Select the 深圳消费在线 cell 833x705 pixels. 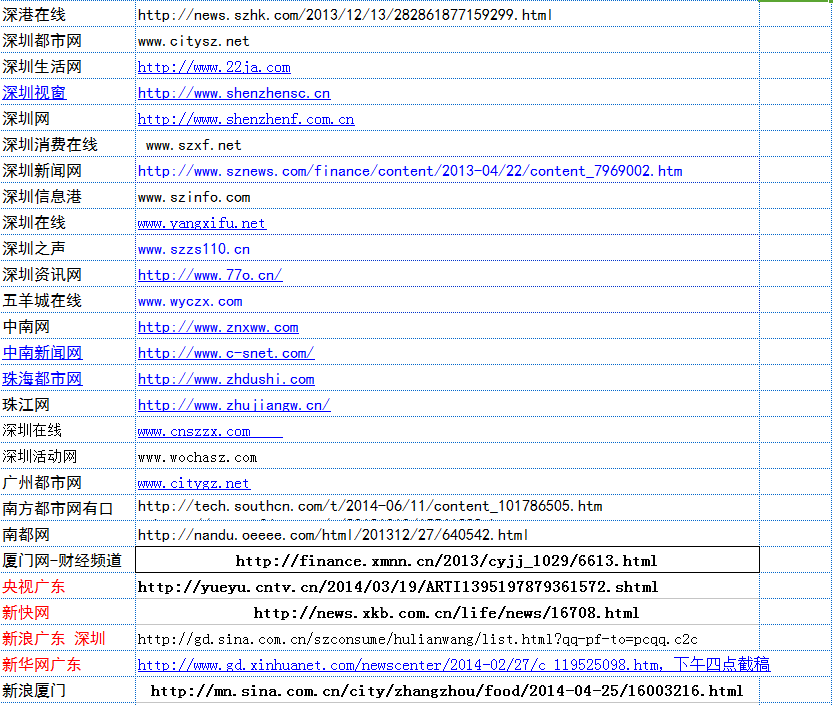coord(68,145)
